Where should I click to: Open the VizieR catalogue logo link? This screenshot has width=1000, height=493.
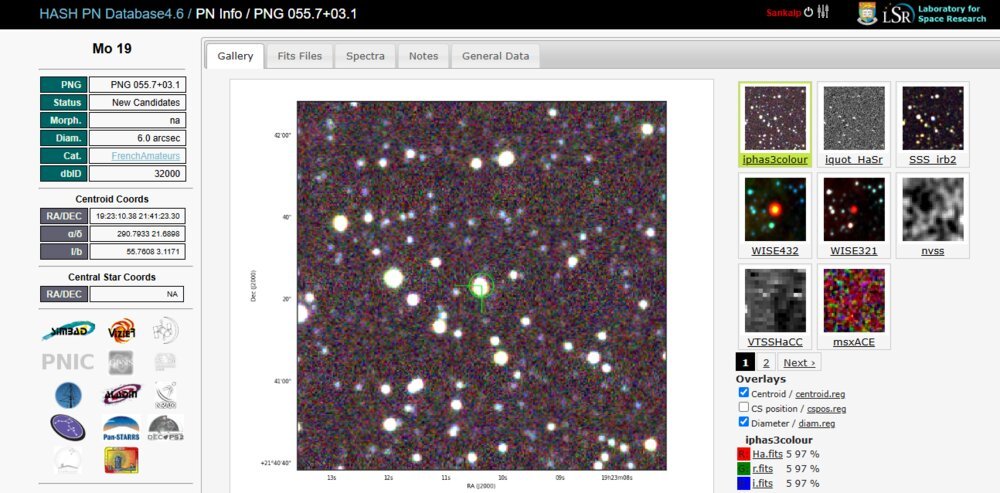tap(121, 330)
